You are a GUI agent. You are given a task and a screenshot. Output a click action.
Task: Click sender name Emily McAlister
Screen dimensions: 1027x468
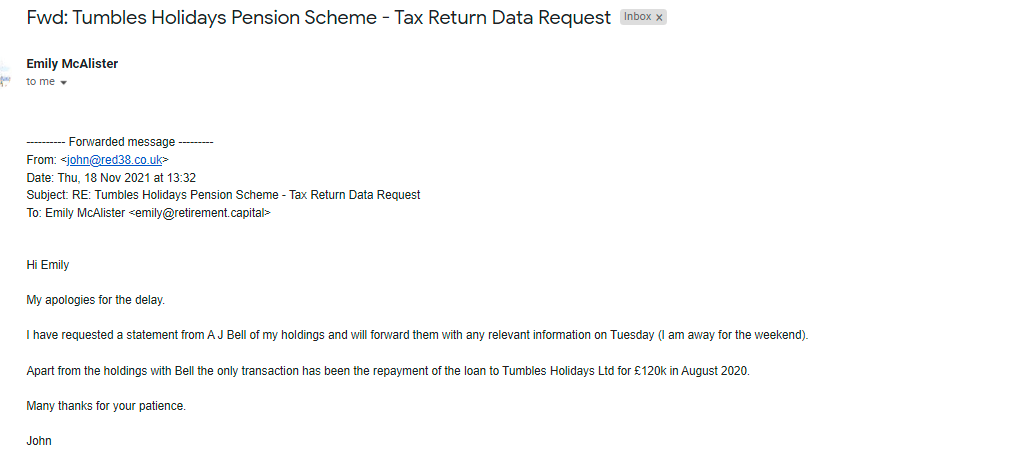point(72,63)
